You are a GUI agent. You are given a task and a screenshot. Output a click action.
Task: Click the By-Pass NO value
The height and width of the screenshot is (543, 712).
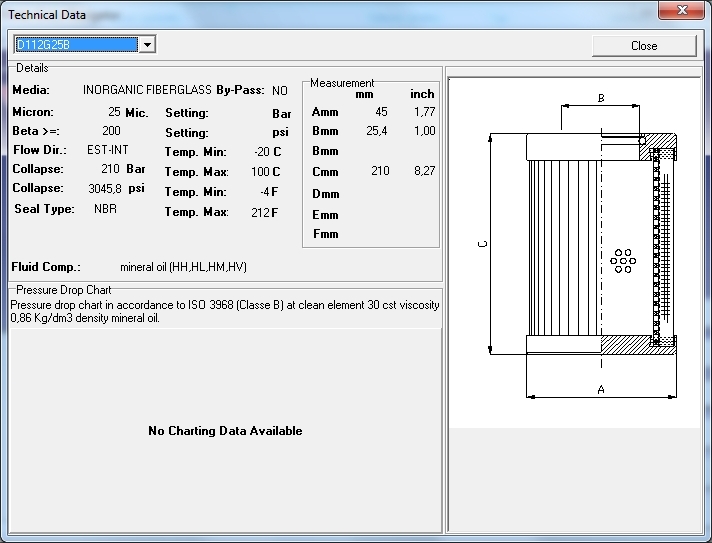tap(279, 90)
